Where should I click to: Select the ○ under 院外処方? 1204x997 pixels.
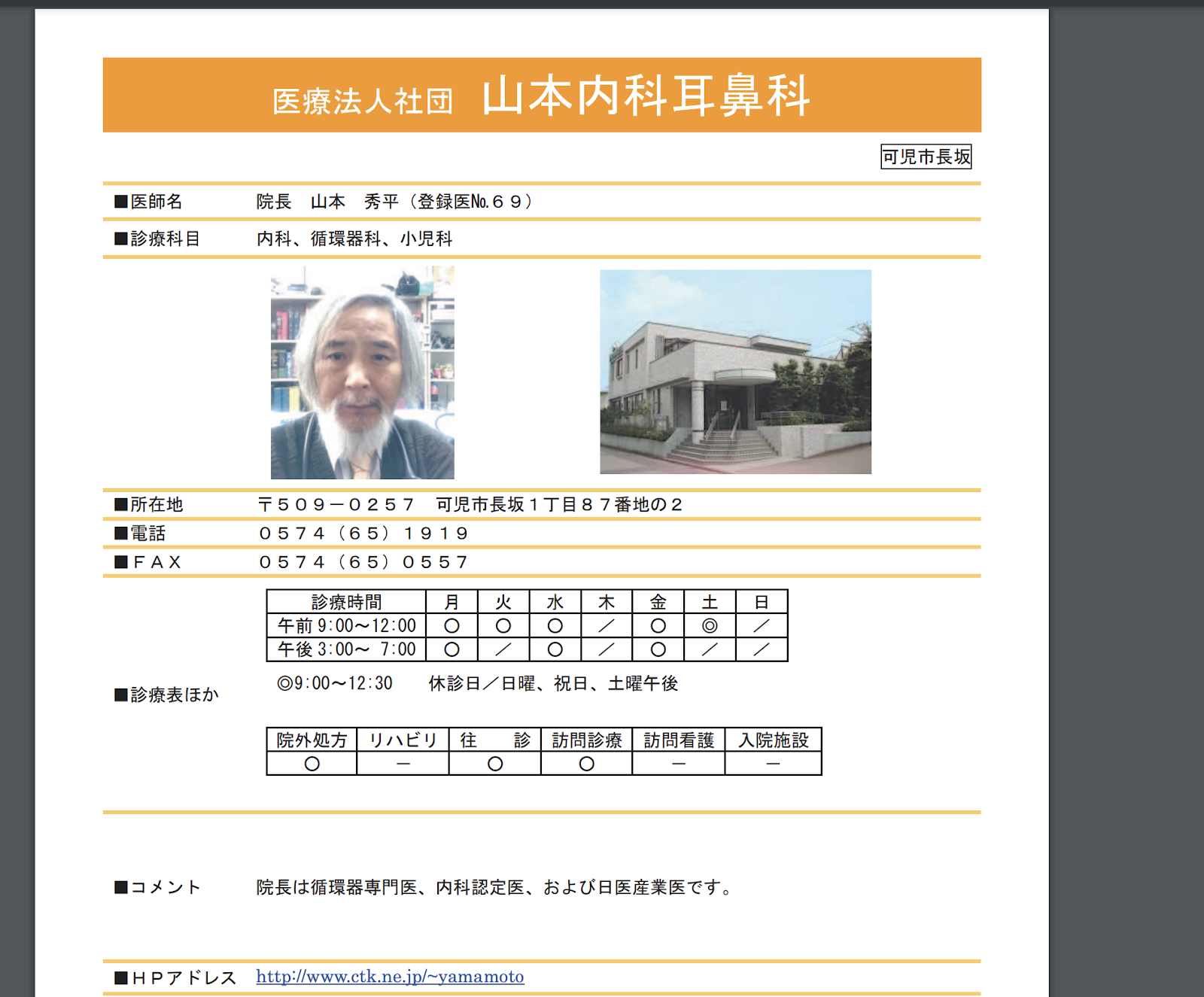(x=310, y=762)
